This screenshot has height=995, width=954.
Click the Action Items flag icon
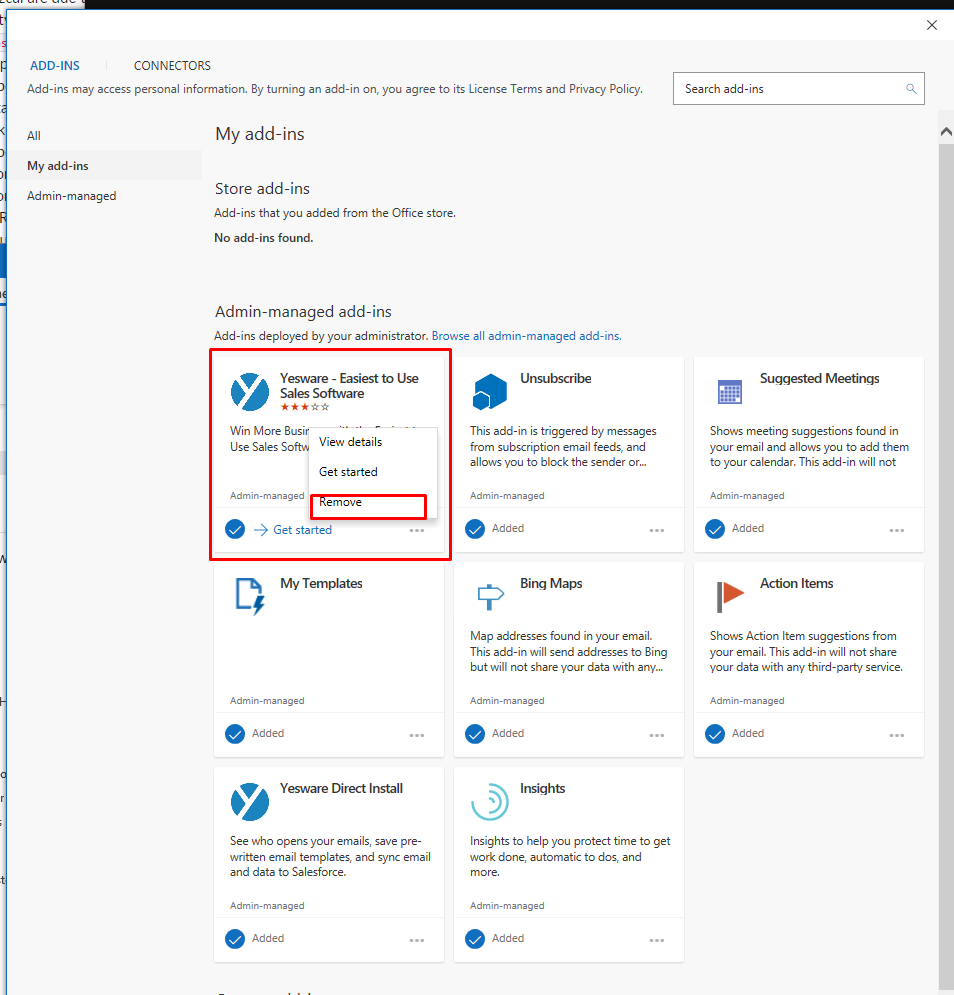[x=730, y=597]
